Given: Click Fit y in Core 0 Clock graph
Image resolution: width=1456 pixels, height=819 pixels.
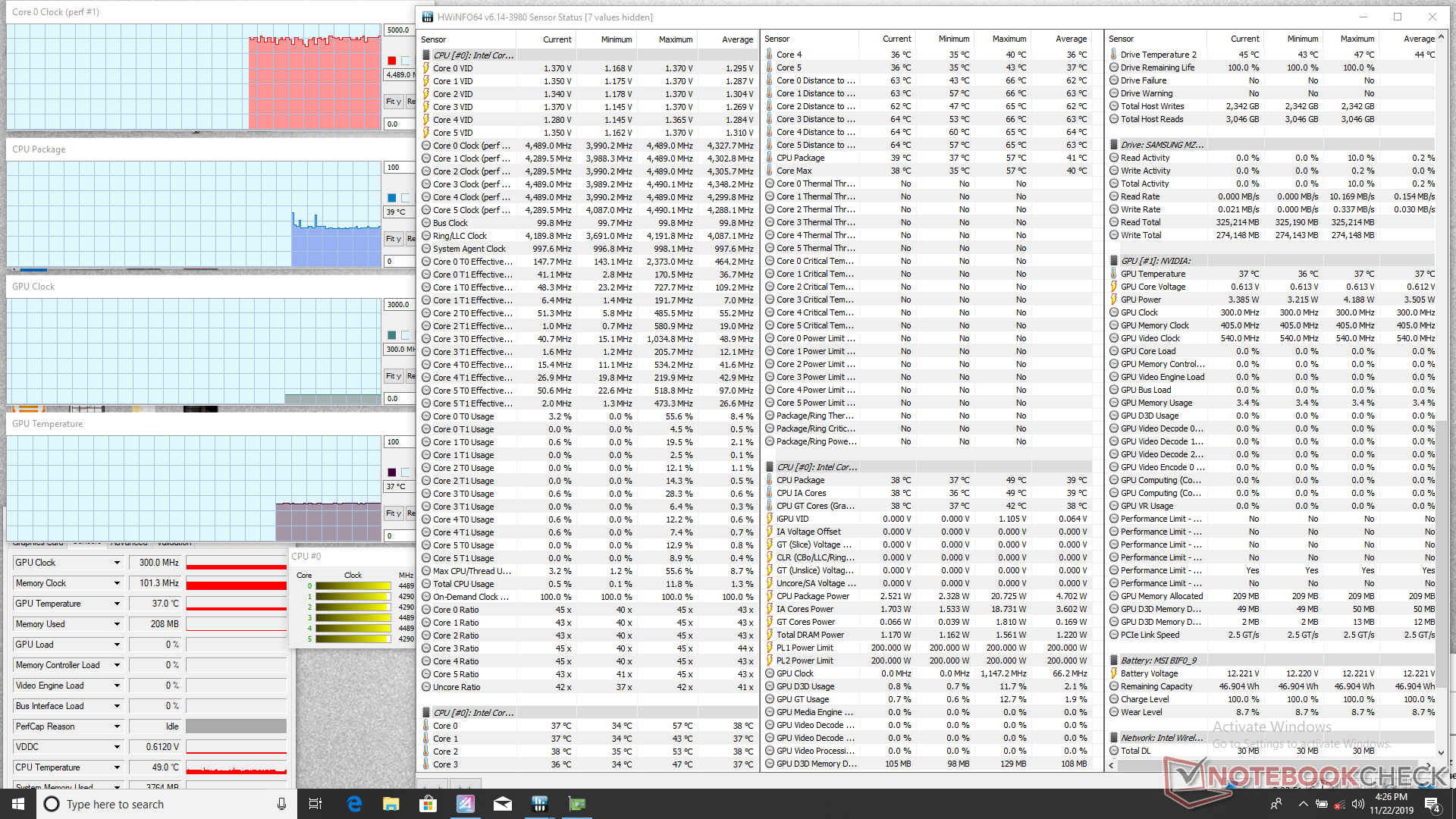Looking at the screenshot, I should tap(393, 102).
